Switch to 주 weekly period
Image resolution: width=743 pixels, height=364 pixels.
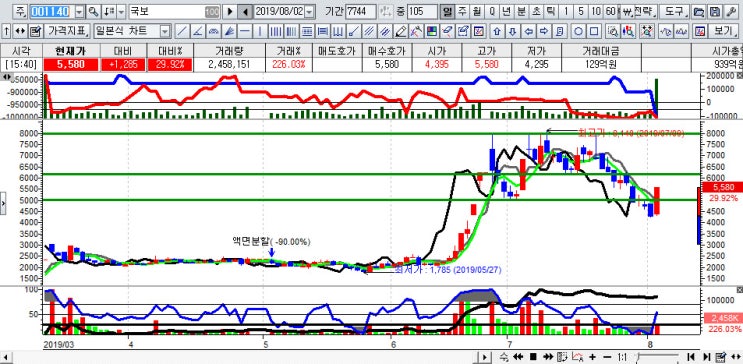(x=462, y=11)
